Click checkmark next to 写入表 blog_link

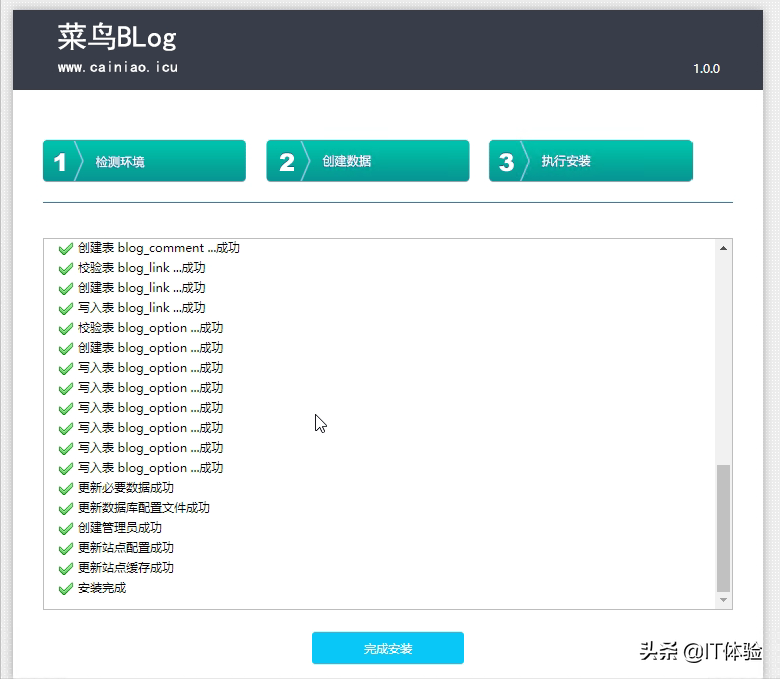click(66, 308)
